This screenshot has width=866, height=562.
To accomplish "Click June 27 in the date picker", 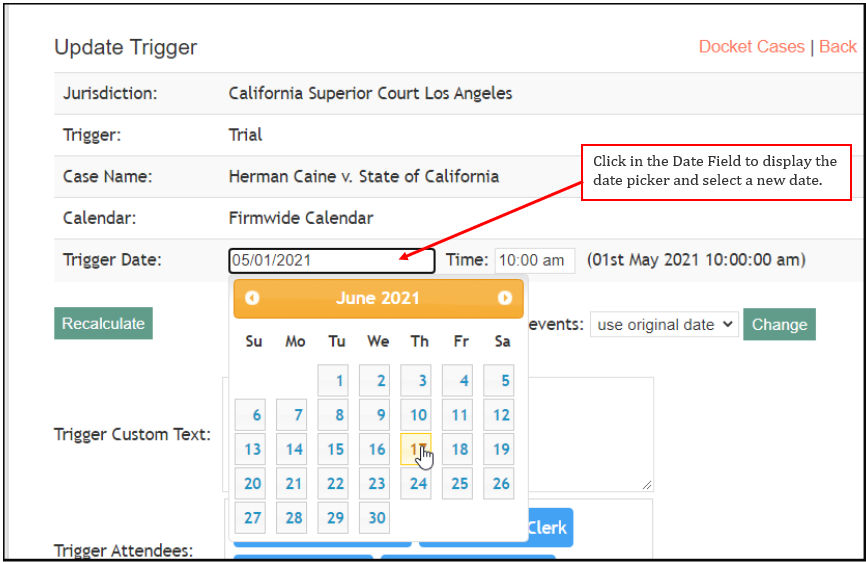I will pos(252,518).
